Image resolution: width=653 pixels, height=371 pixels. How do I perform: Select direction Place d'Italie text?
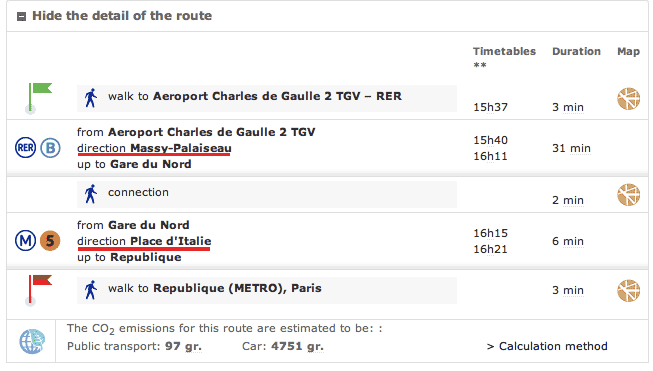(x=144, y=241)
